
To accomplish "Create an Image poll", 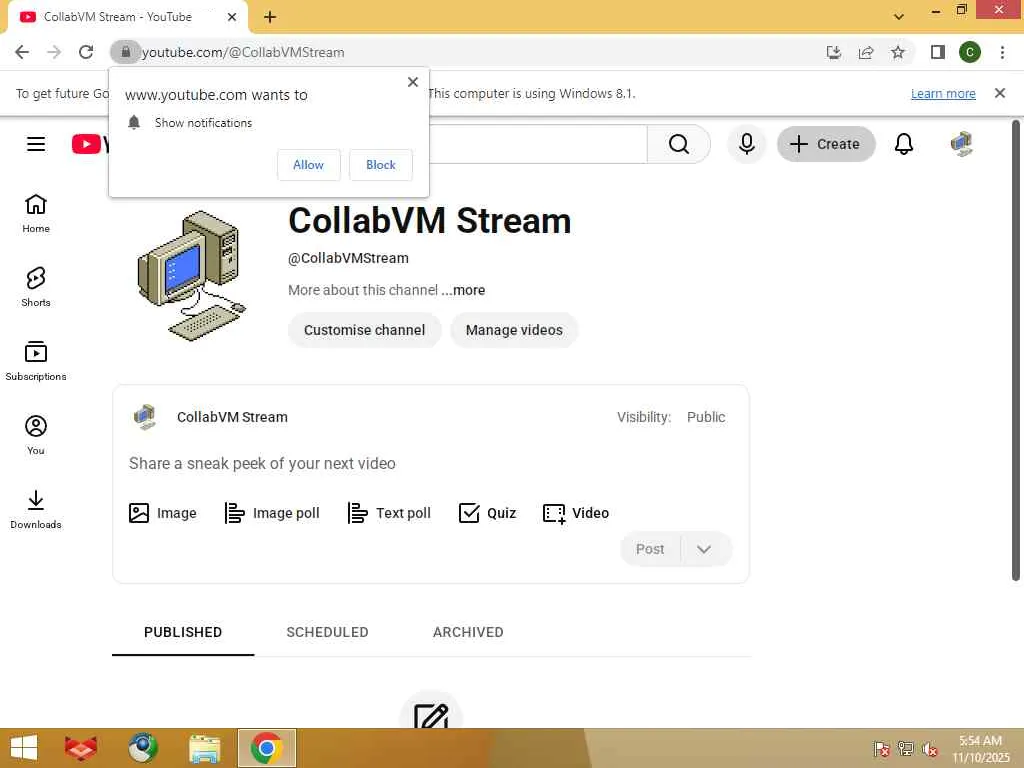I will 272,513.
